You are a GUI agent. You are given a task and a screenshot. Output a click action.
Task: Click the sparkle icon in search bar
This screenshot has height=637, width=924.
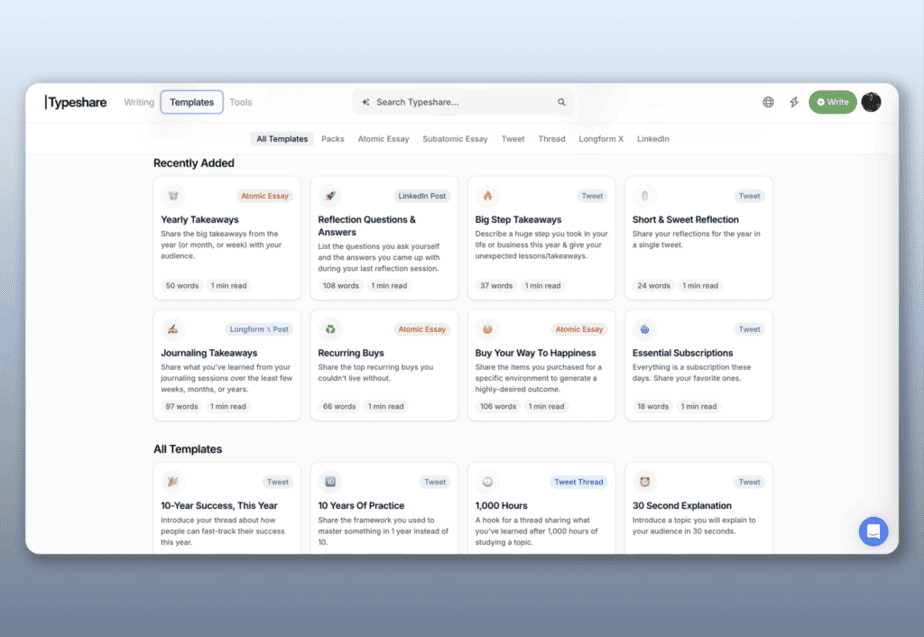point(365,102)
